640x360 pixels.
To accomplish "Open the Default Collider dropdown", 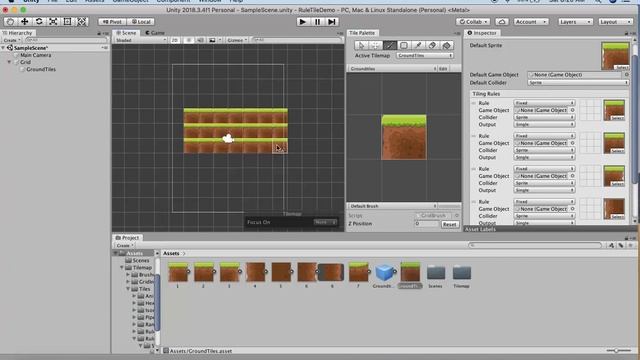I will coord(578,82).
